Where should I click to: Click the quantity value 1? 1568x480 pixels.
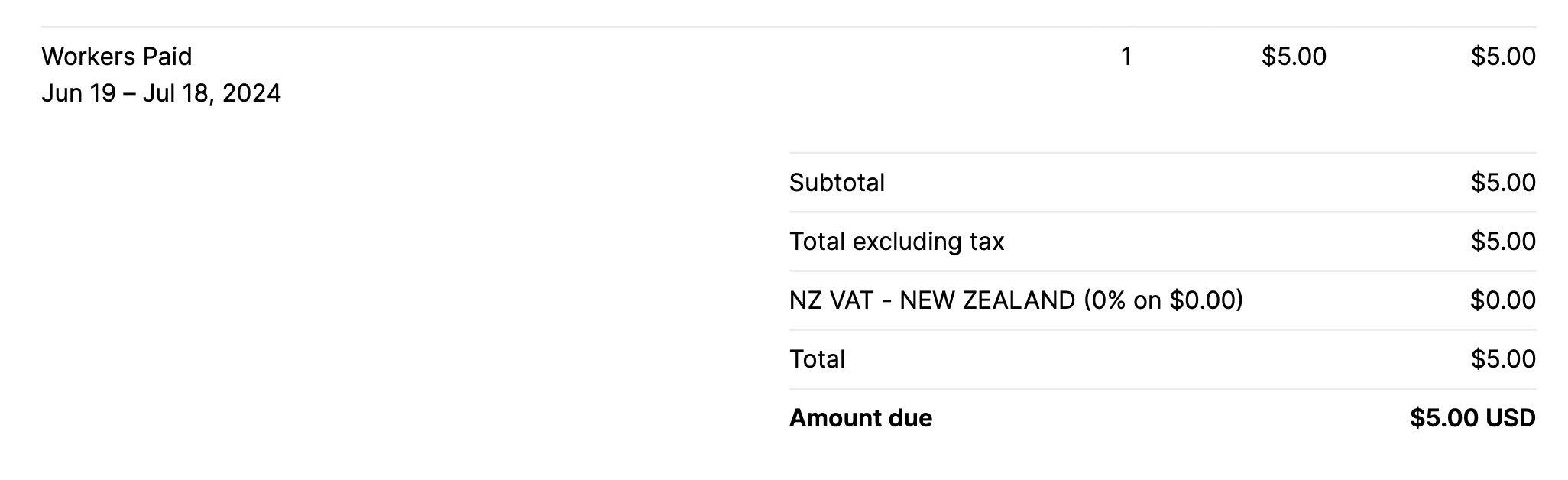[x=1126, y=57]
